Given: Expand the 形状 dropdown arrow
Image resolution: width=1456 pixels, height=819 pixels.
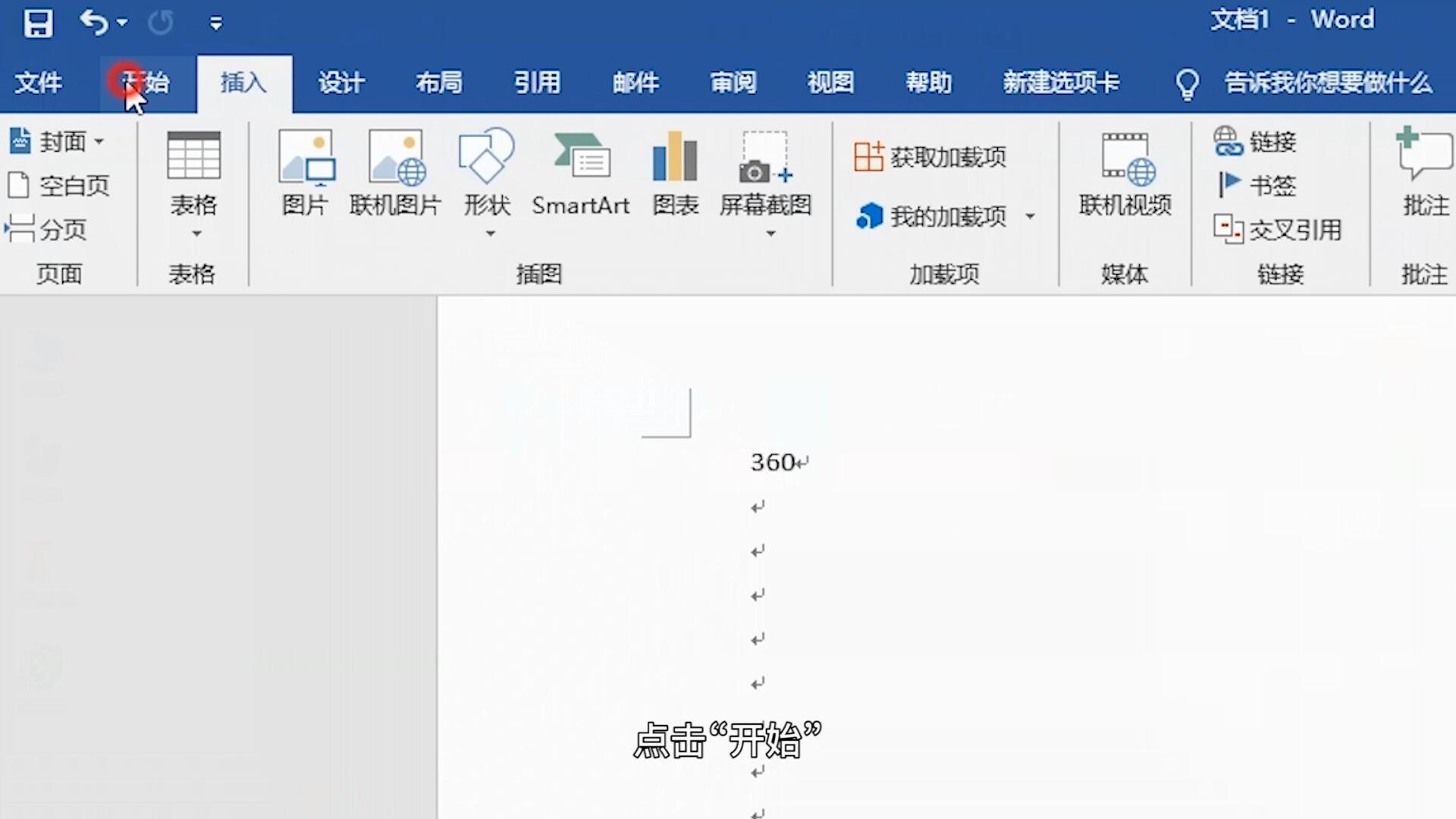Looking at the screenshot, I should pyautogui.click(x=491, y=234).
